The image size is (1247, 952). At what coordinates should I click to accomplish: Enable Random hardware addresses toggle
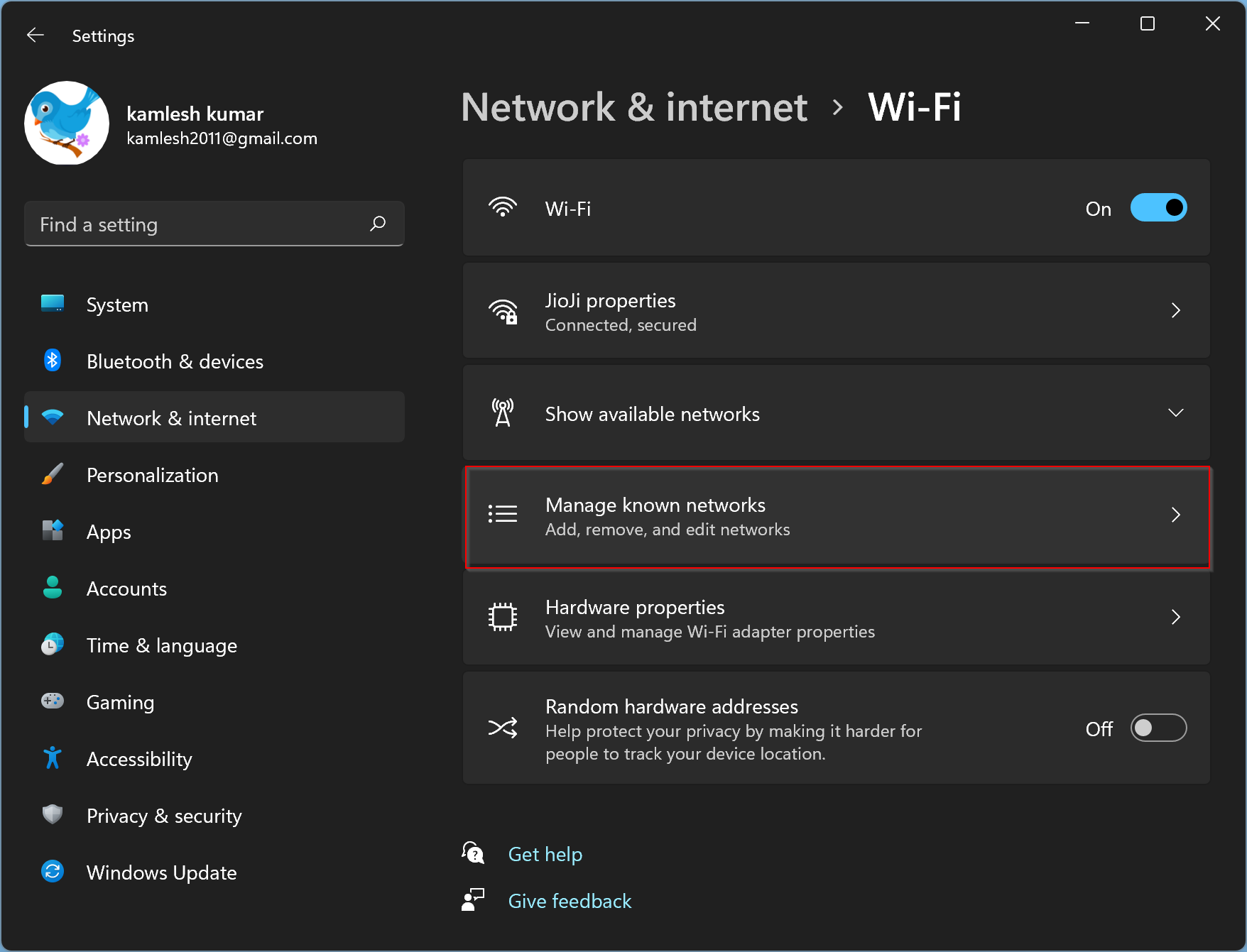[x=1158, y=728]
